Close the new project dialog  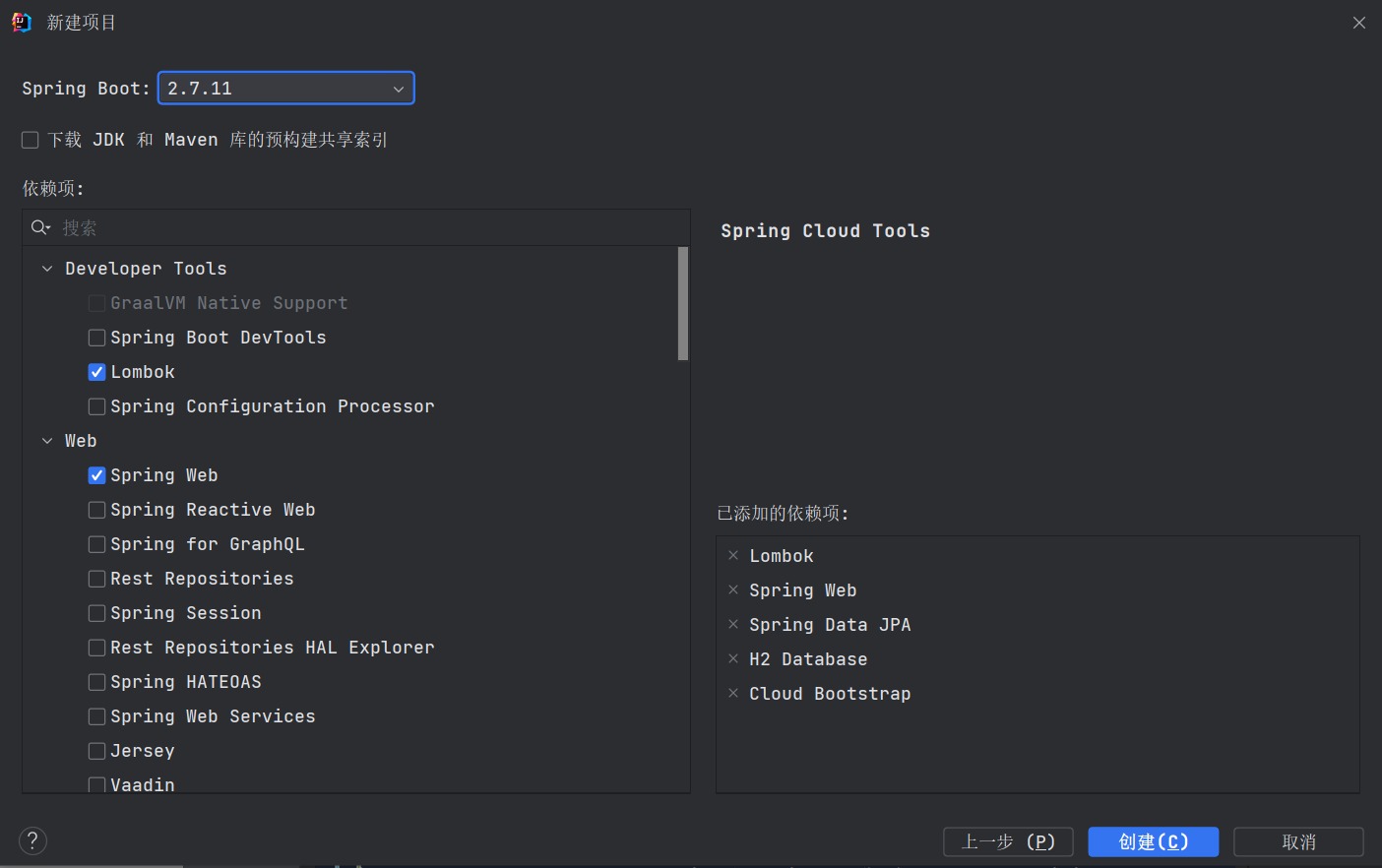[x=1359, y=23]
